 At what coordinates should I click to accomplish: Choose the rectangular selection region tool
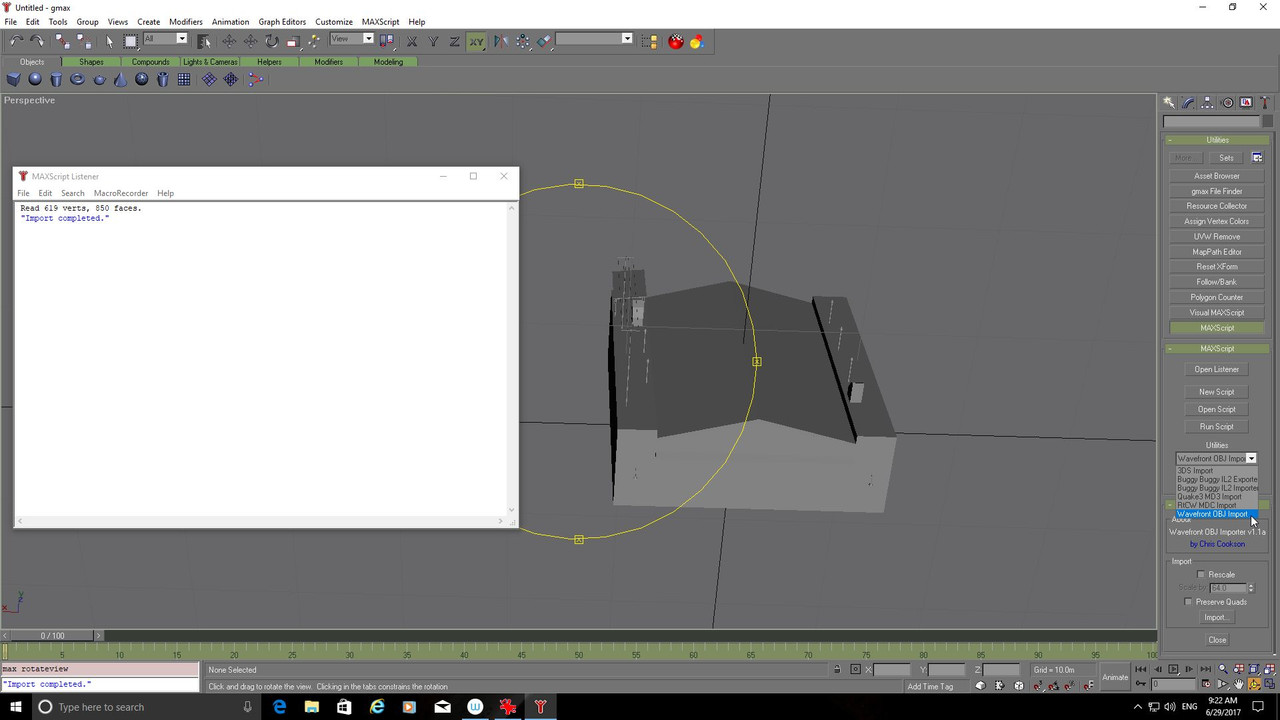131,40
